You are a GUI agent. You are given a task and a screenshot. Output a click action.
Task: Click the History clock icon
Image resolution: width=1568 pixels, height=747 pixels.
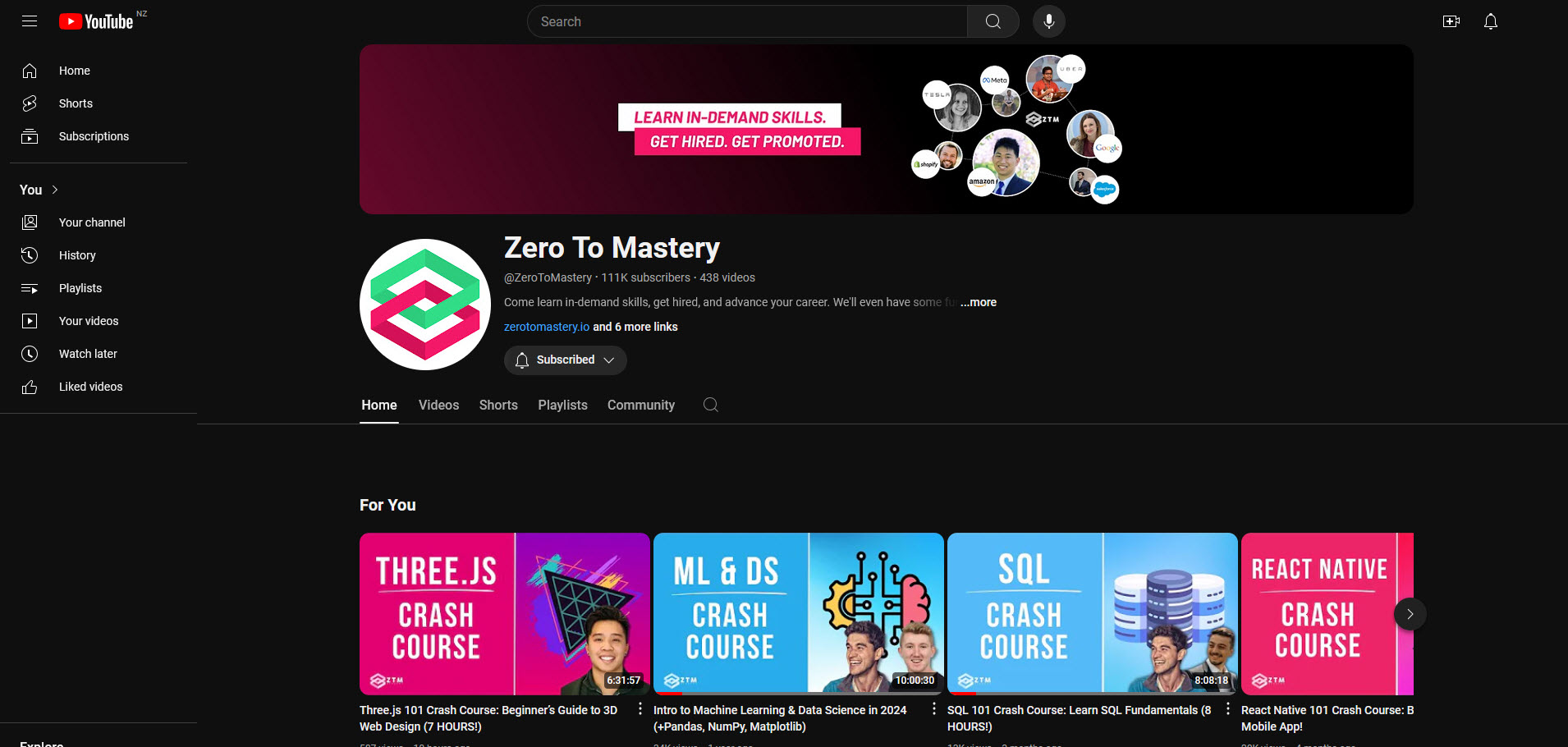[30, 255]
